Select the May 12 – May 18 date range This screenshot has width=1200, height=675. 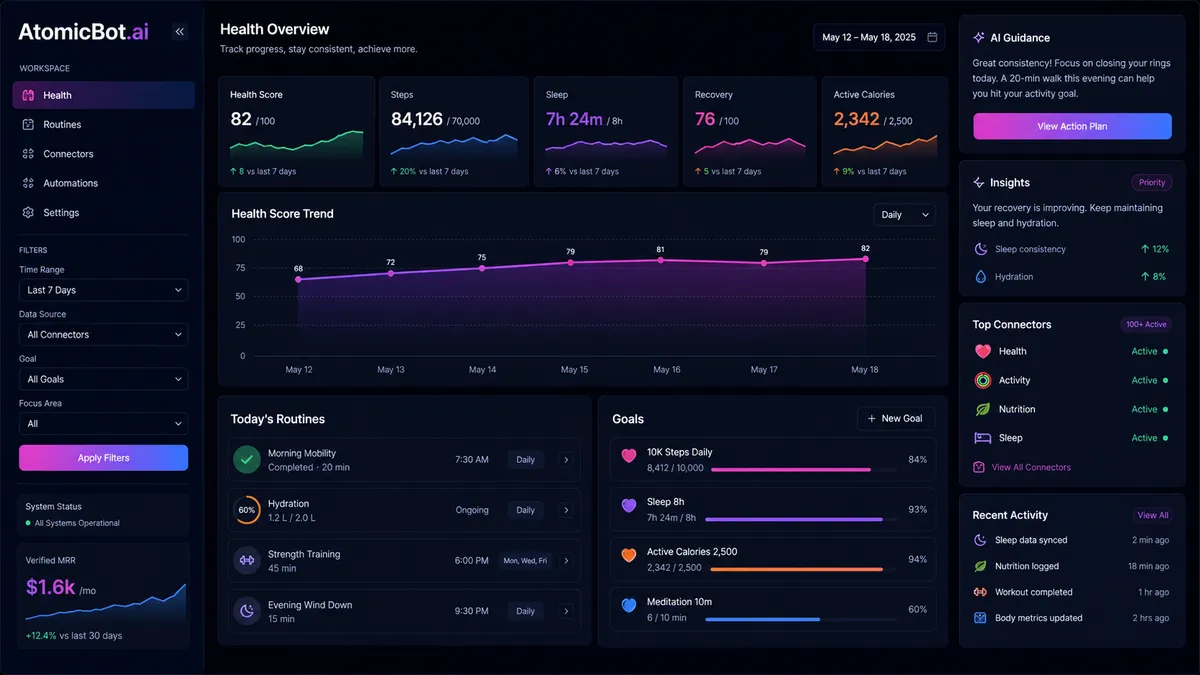879,37
